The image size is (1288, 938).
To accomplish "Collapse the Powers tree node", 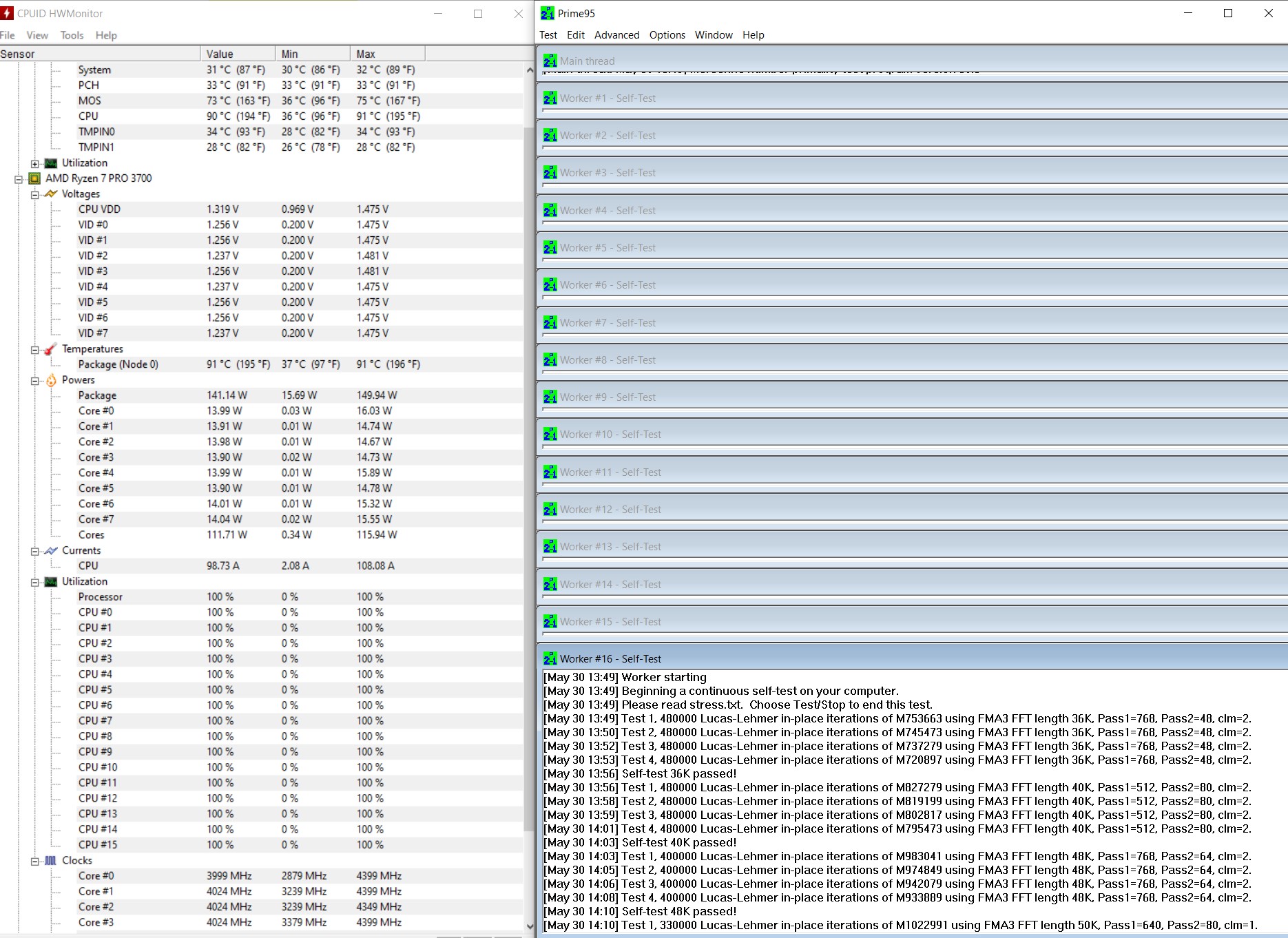I will (34, 381).
